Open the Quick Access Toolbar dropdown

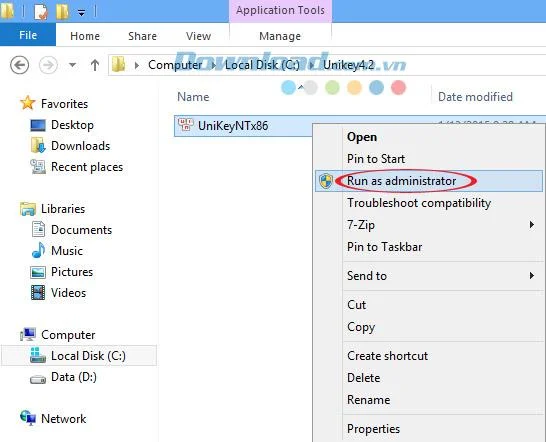tap(81, 13)
